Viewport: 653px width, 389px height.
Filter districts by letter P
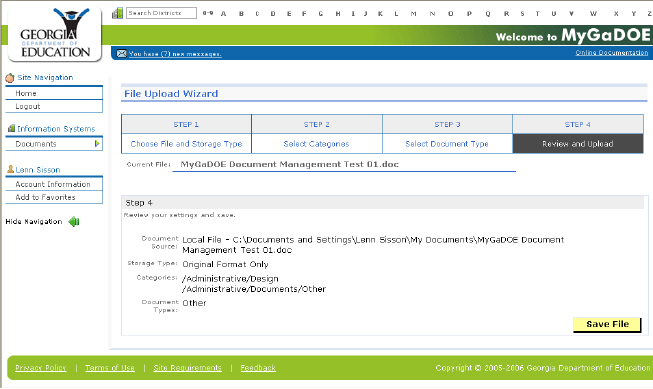469,14
